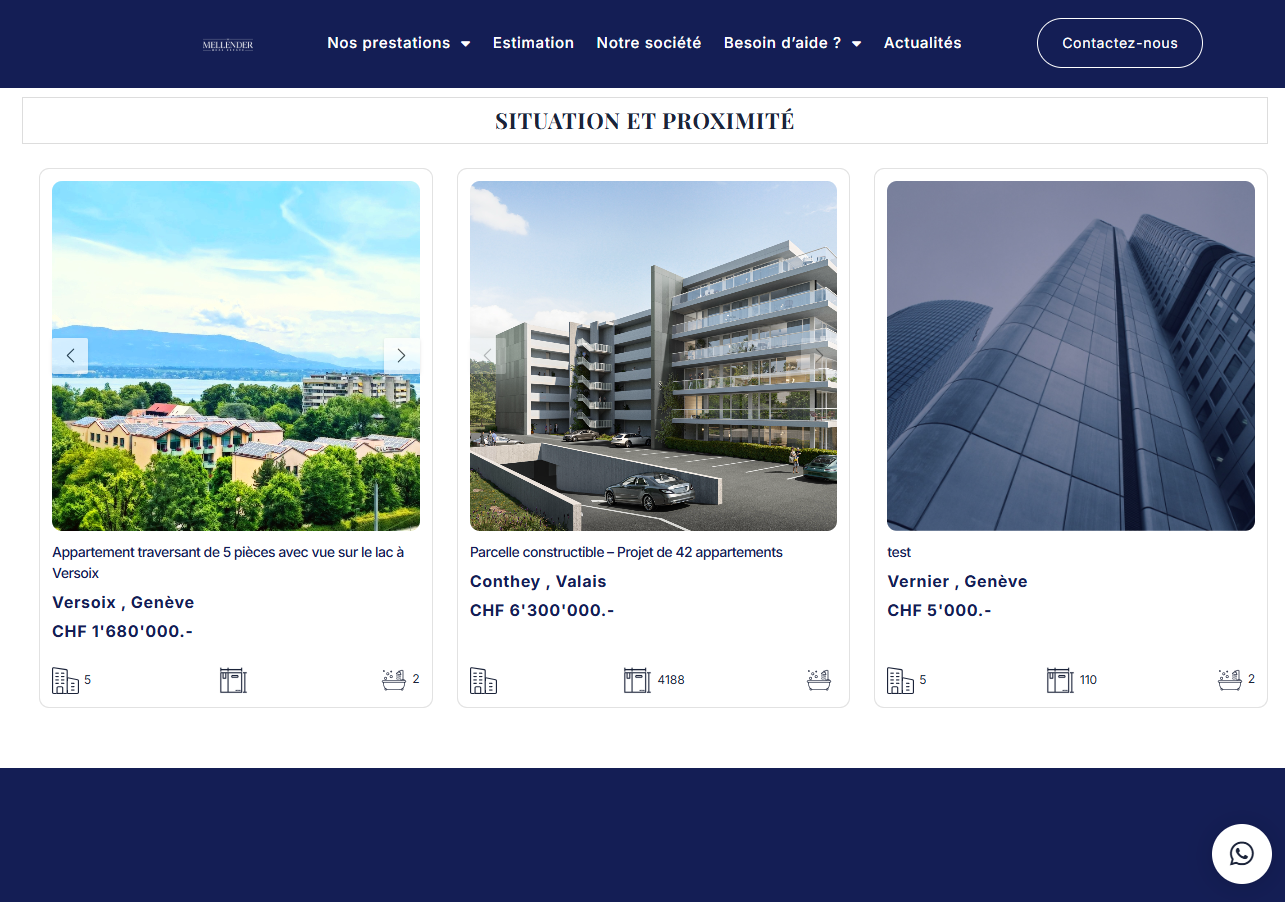
Task: Click the Vernier skyscraper listing photo
Action: (x=1070, y=356)
